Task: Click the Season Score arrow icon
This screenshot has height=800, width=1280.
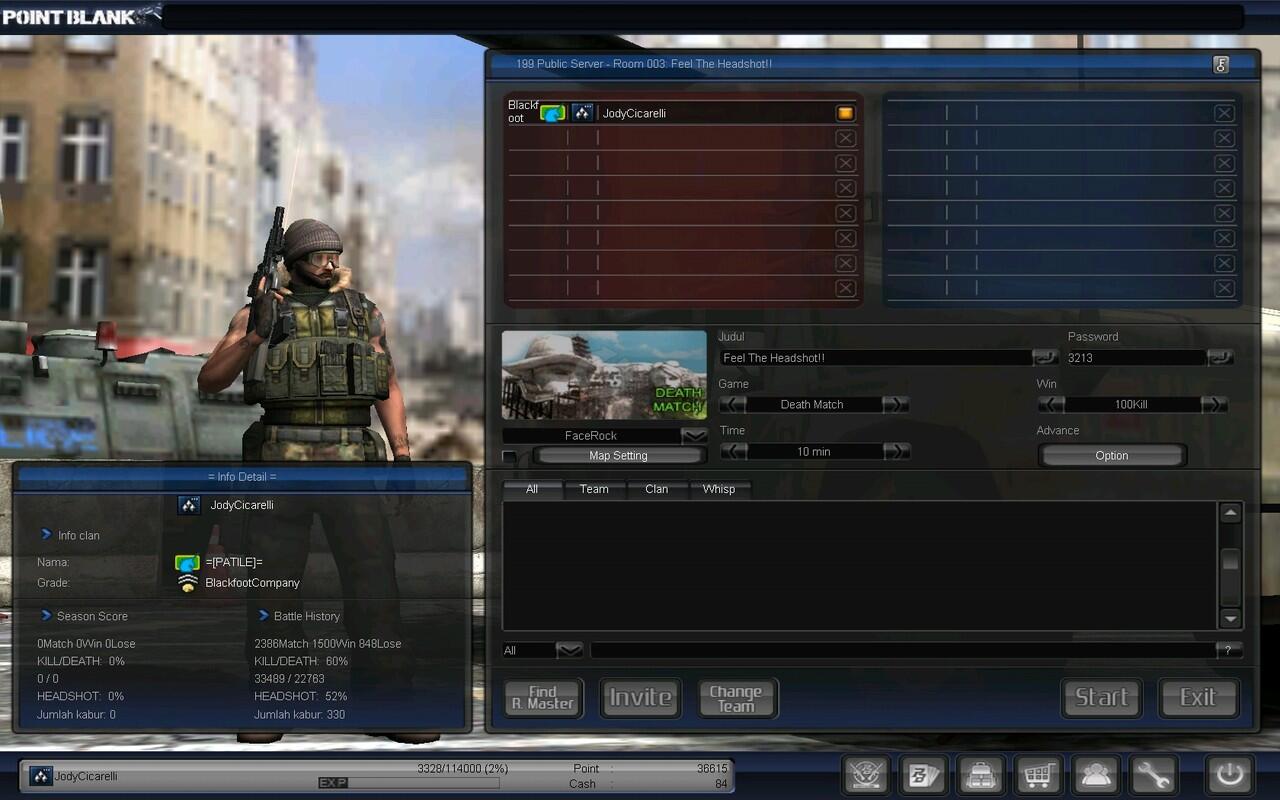Action: (x=46, y=616)
